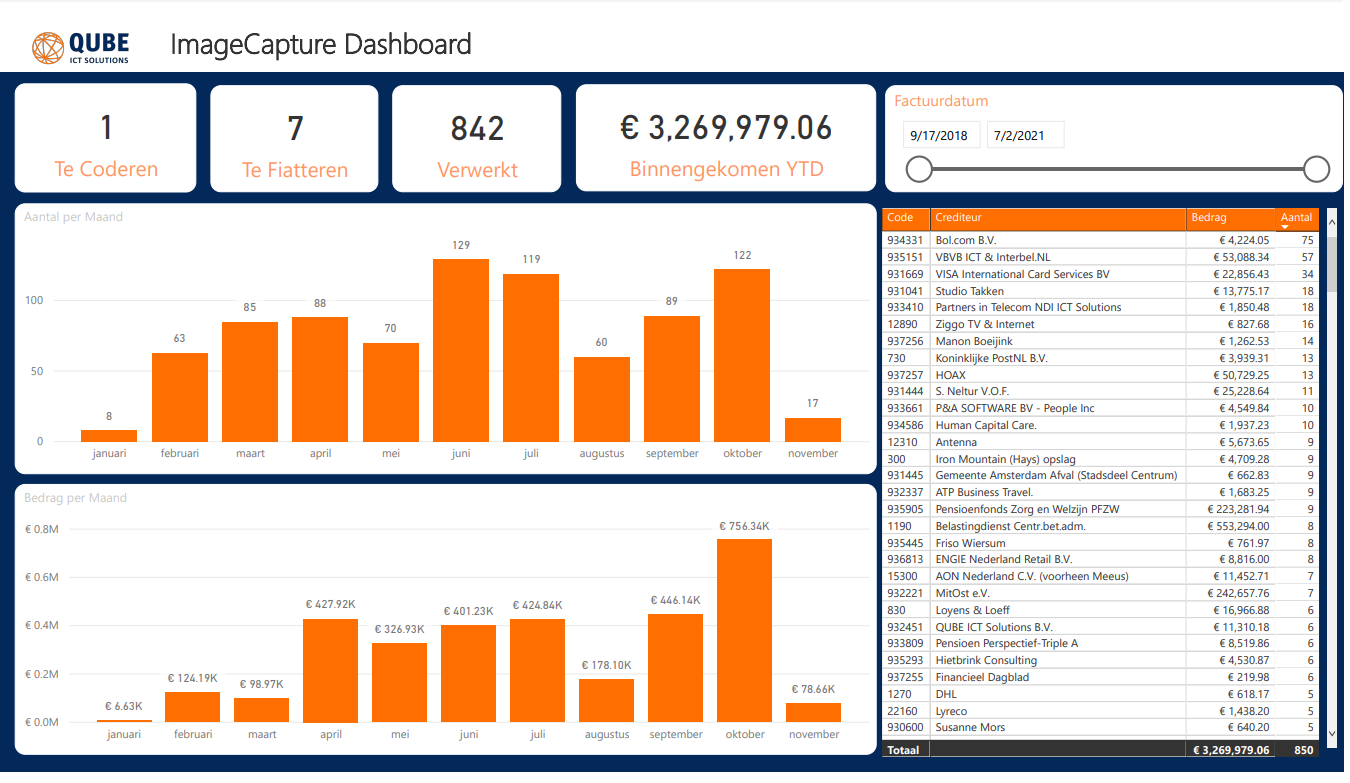Click the table scrollbar down arrow

[1331, 733]
